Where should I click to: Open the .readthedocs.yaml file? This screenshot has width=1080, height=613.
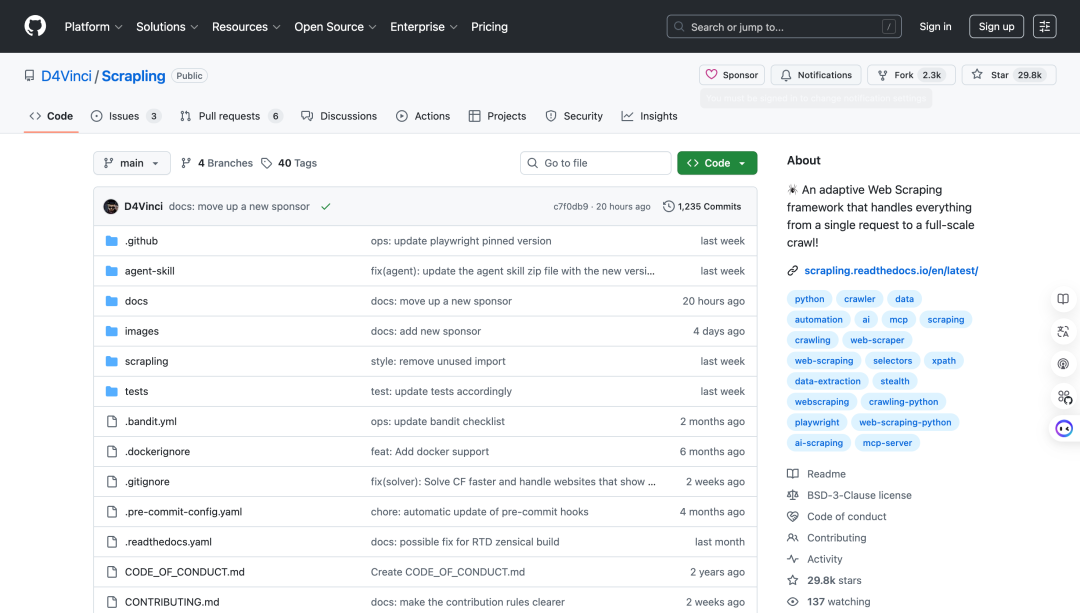[x=168, y=542]
